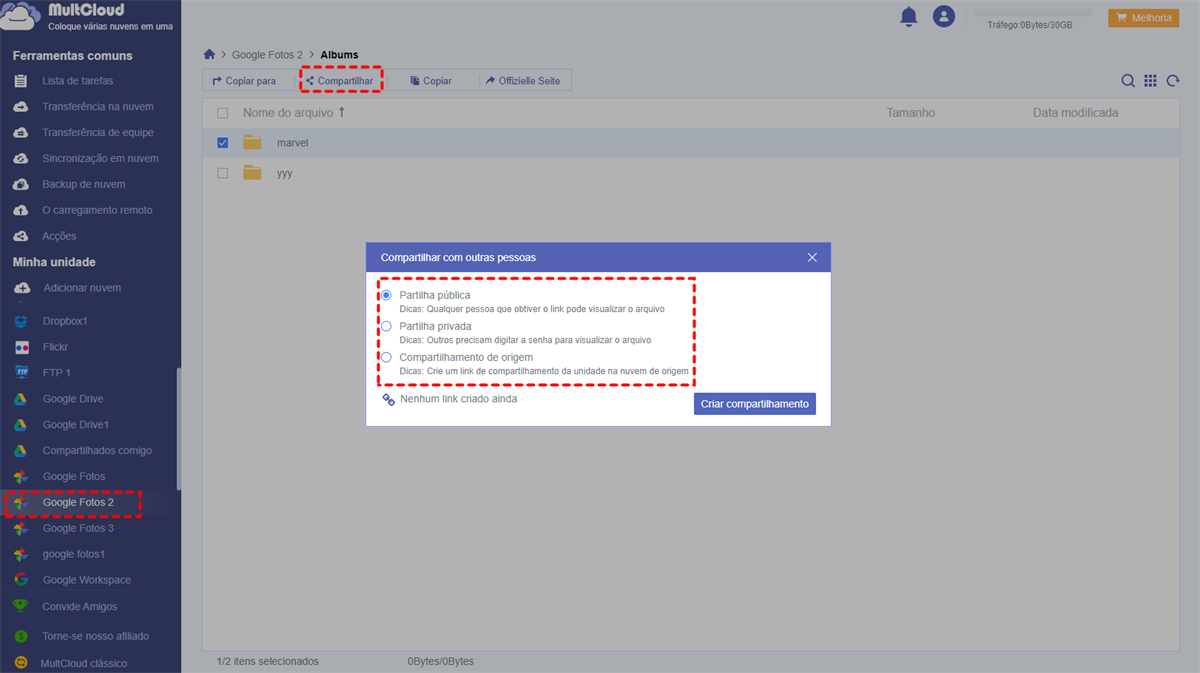
Task: Click the Compartilhados comigo drive icon
Action: coord(21,451)
